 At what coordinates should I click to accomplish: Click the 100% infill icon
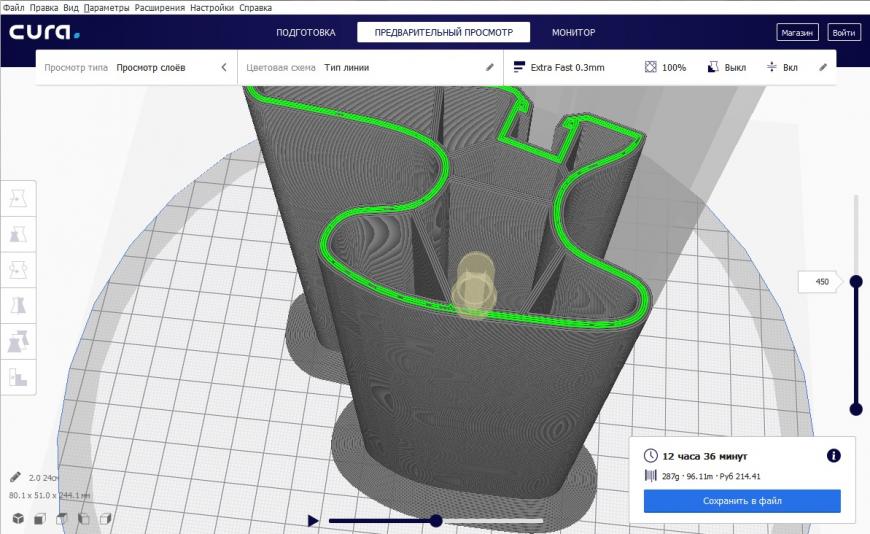pyautogui.click(x=650, y=67)
